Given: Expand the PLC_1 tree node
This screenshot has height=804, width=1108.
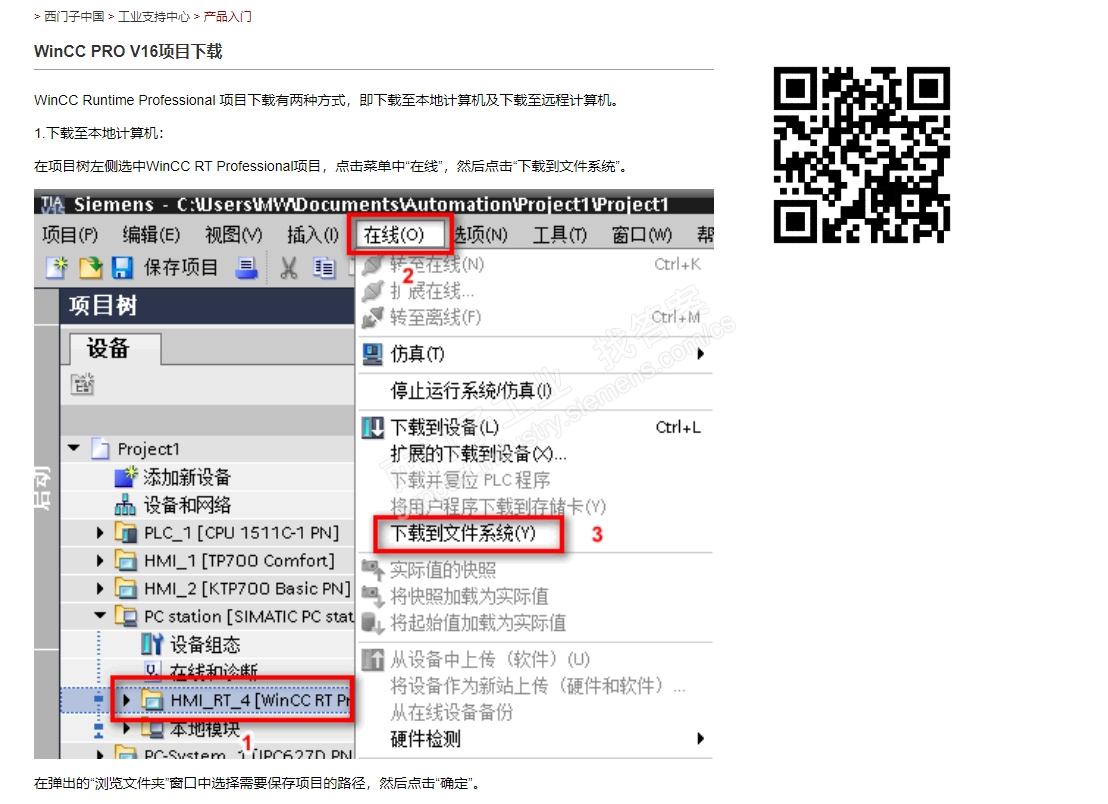Looking at the screenshot, I should [100, 533].
